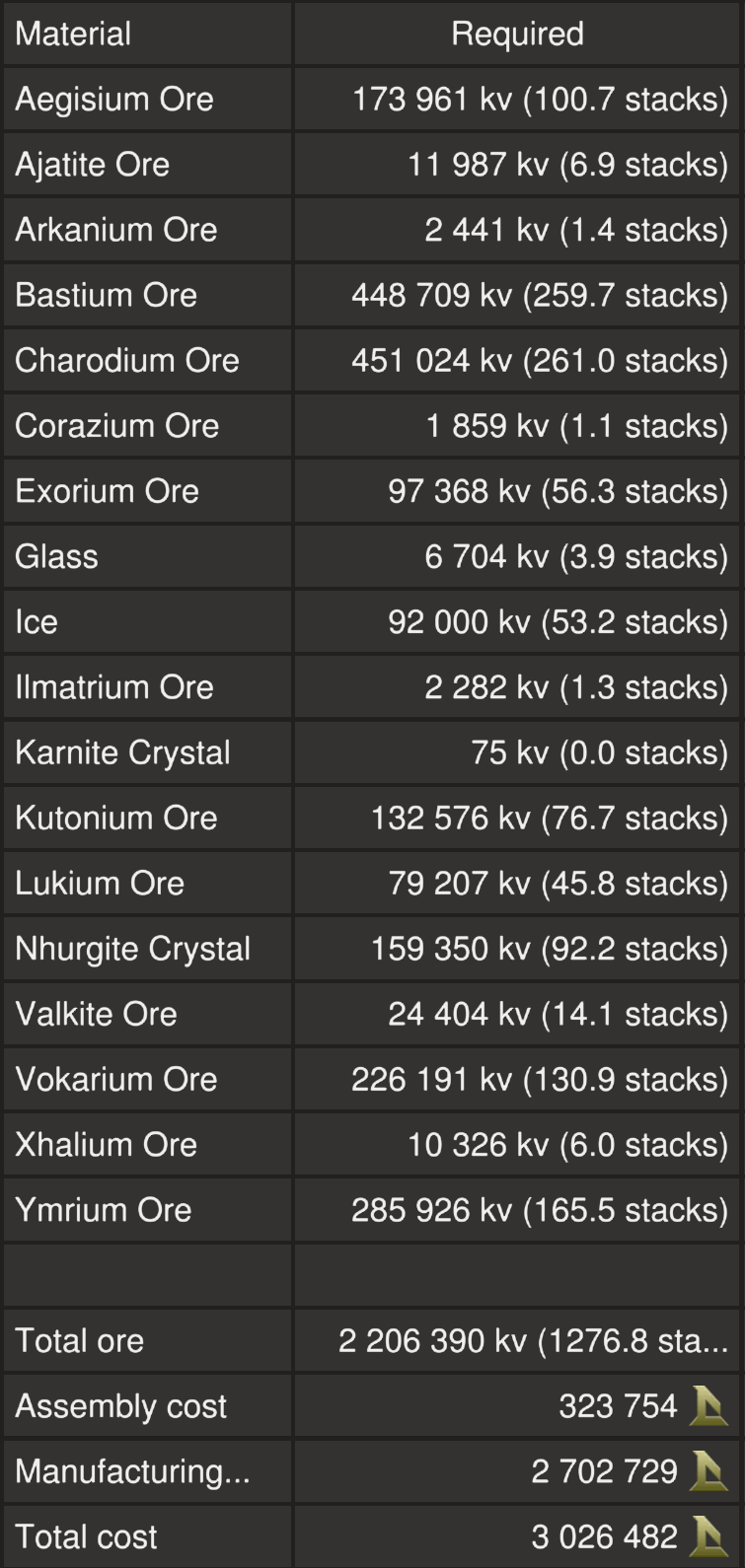Click the Assembly cost currency icon

708,1406
